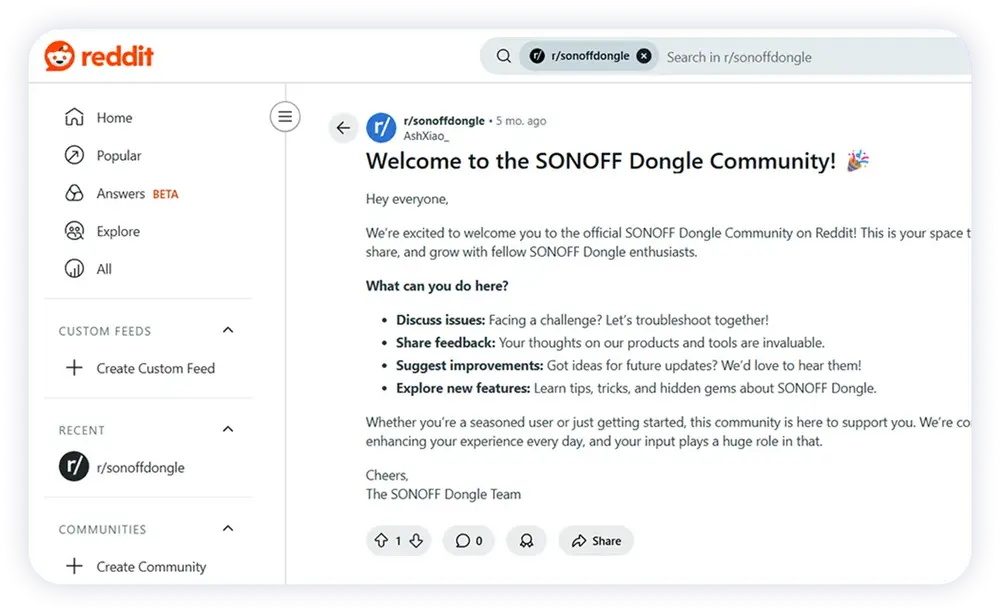Click the search magnifier icon
Viewport: 1000px width, 613px height.
tap(504, 57)
